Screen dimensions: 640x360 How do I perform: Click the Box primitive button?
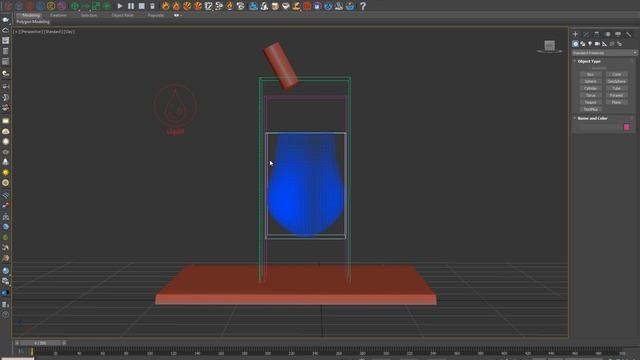click(x=591, y=75)
